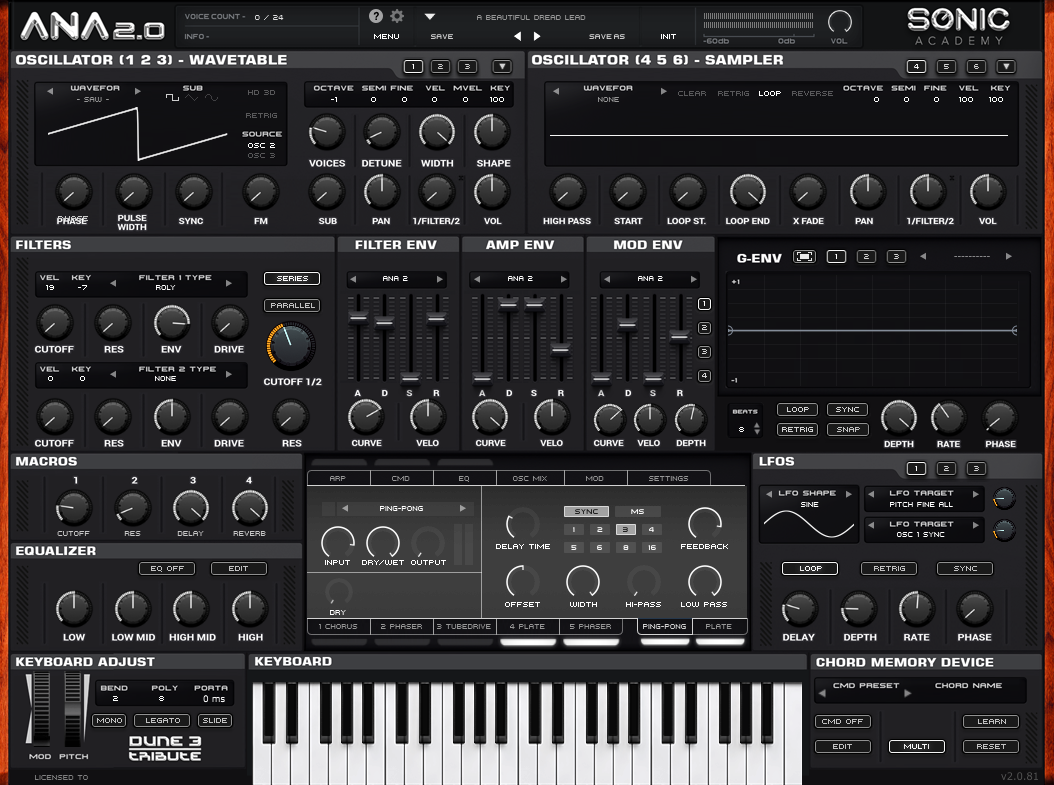1054x785 pixels.
Task: Adjust the Amp Env release slider
Action: pyautogui.click(x=560, y=349)
